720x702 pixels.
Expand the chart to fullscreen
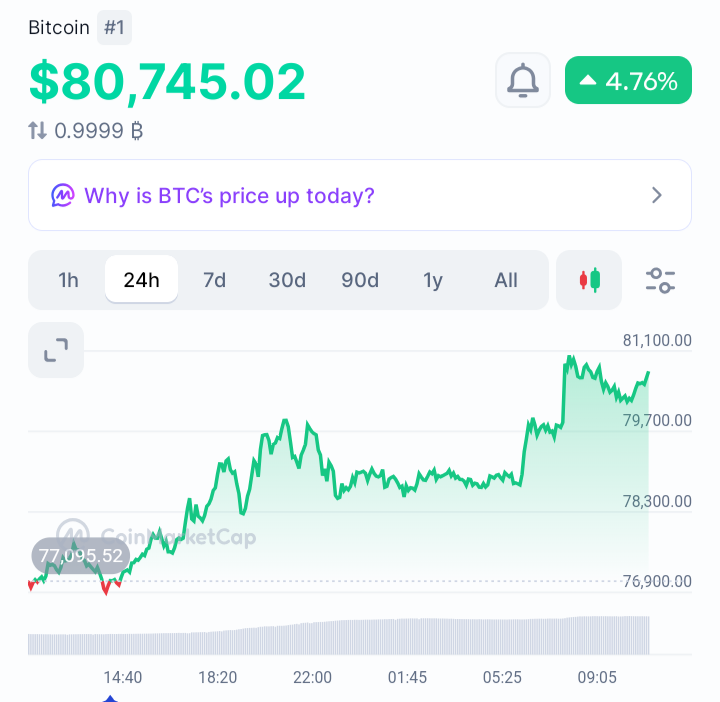coord(56,350)
